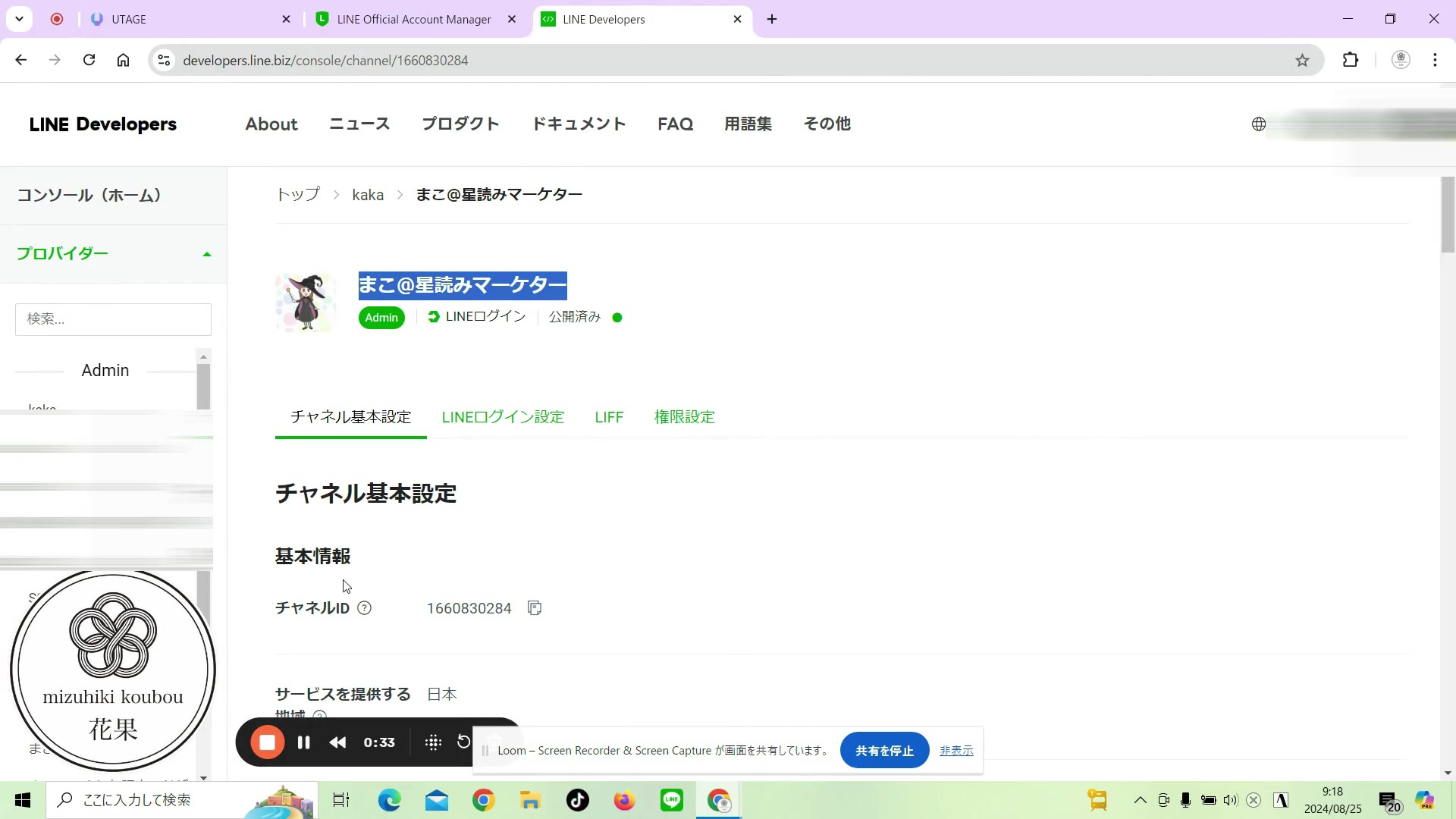
Task: Stop the Loom recording
Action: coord(267,742)
